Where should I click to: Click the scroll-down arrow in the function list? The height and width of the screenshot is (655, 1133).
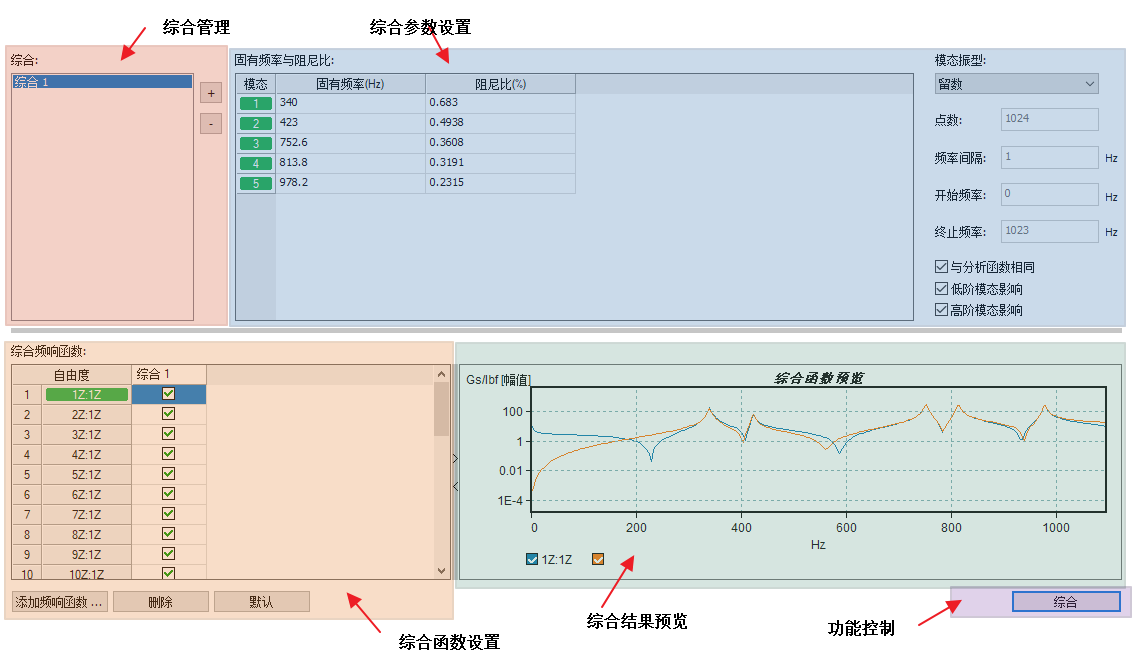pyautogui.click(x=442, y=570)
